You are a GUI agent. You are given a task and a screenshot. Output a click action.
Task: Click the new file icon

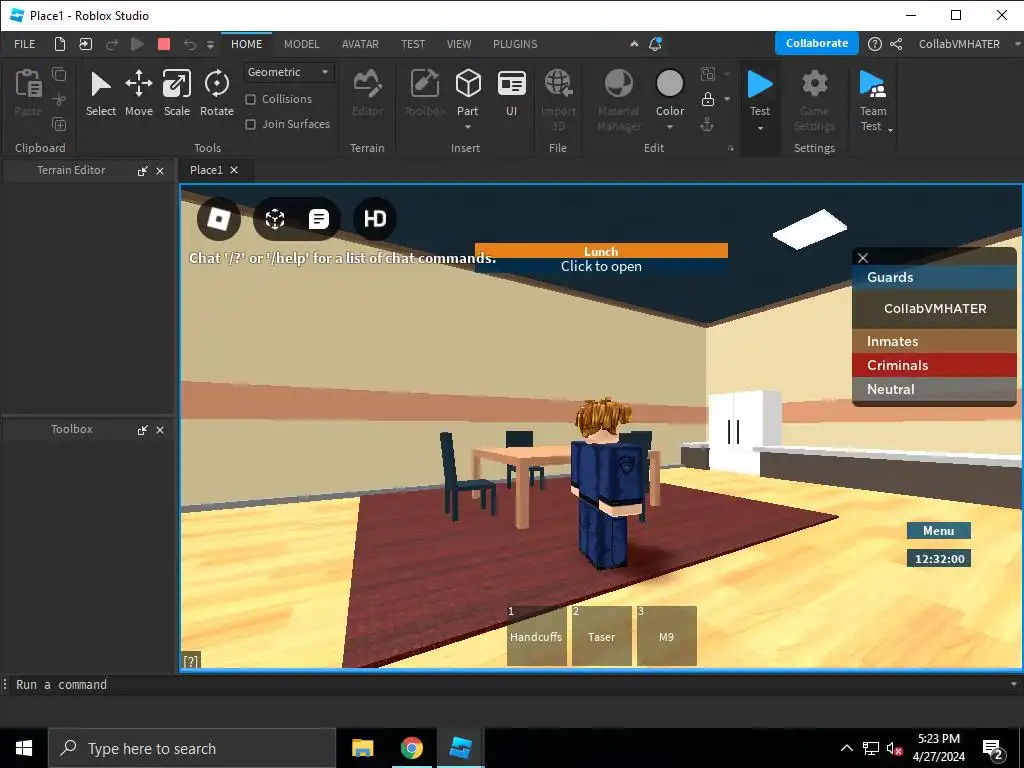(x=59, y=44)
